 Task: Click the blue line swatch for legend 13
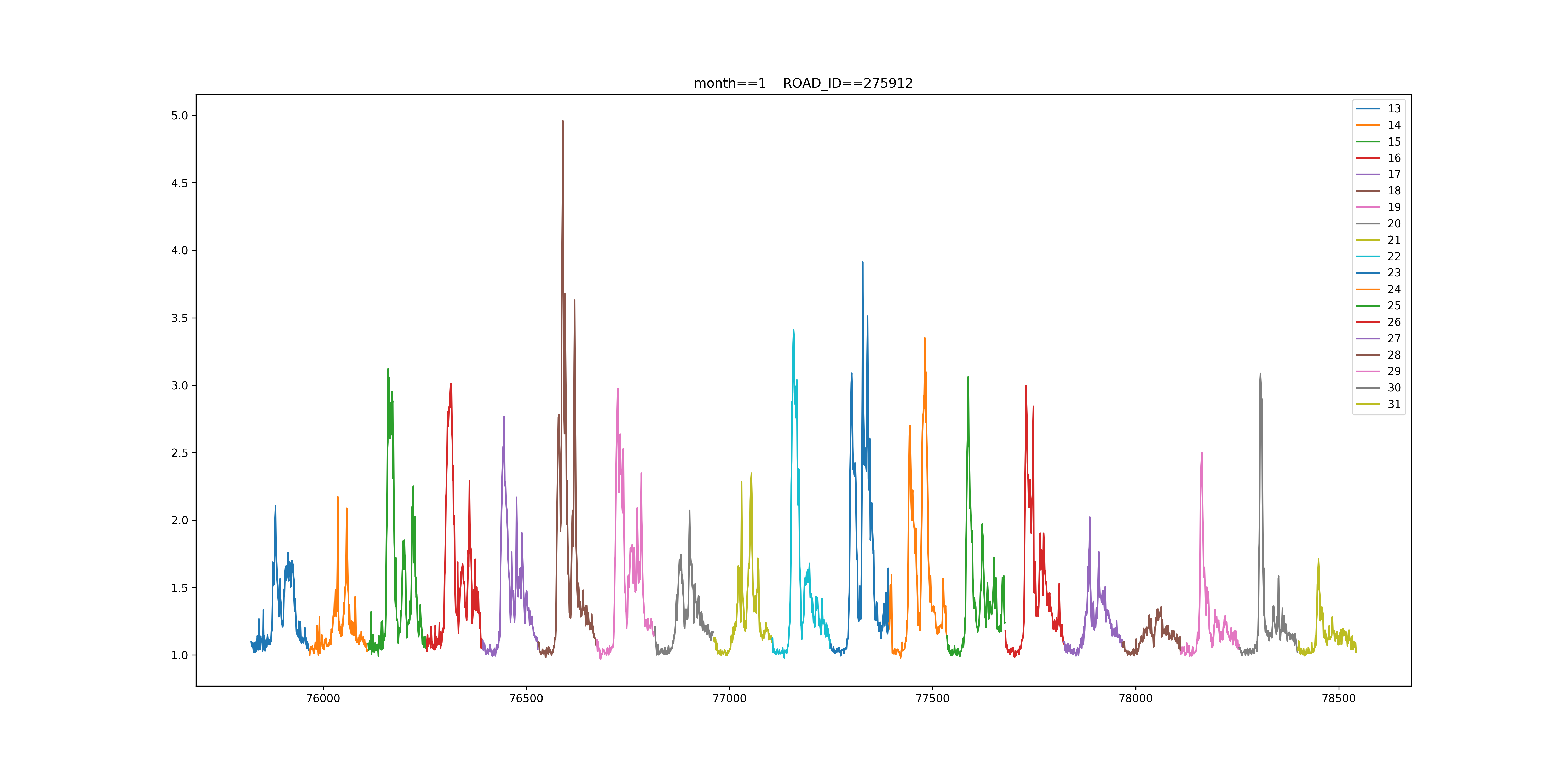point(1368,108)
